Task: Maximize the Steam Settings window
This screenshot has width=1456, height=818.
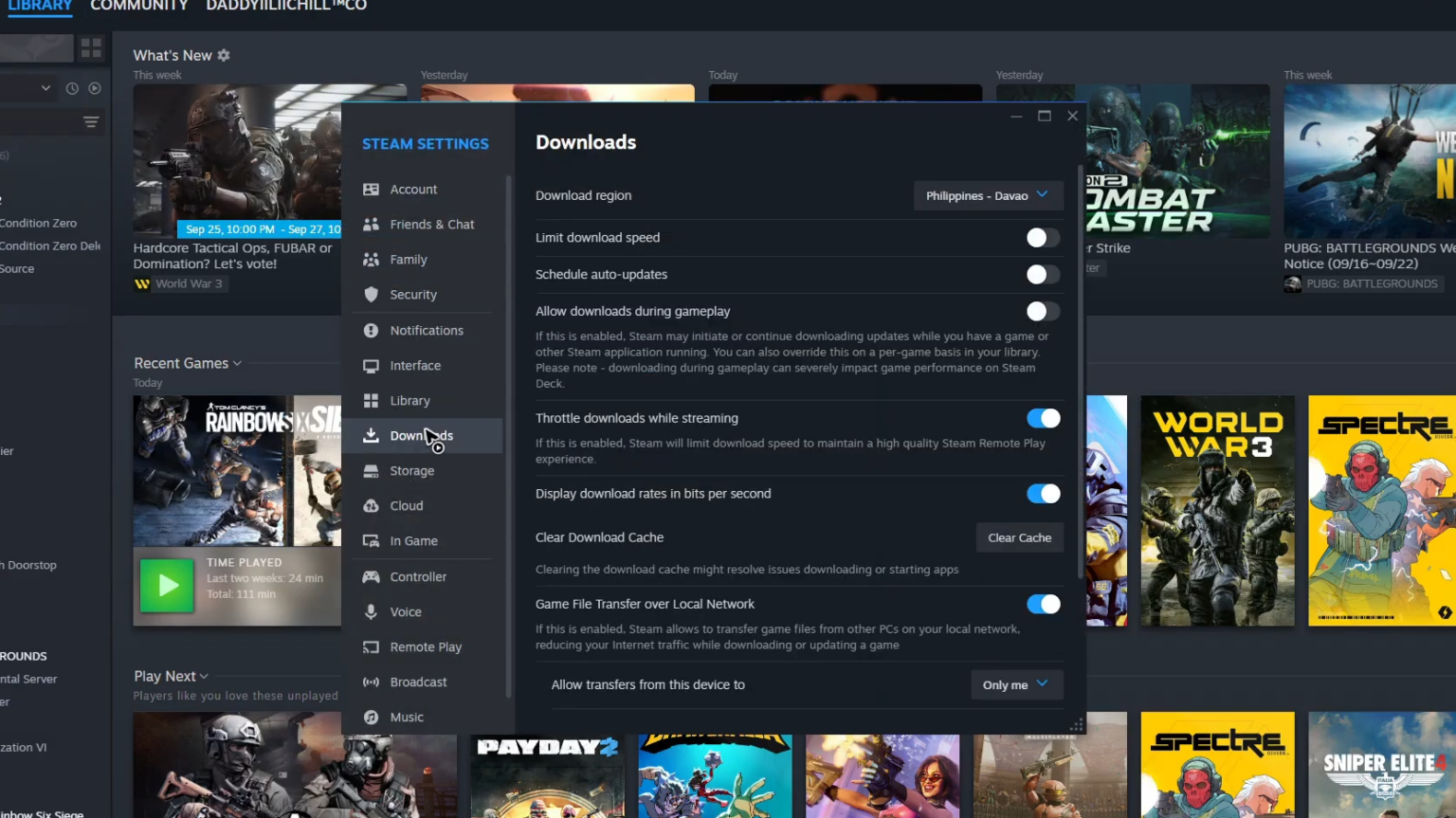Action: coord(1045,116)
